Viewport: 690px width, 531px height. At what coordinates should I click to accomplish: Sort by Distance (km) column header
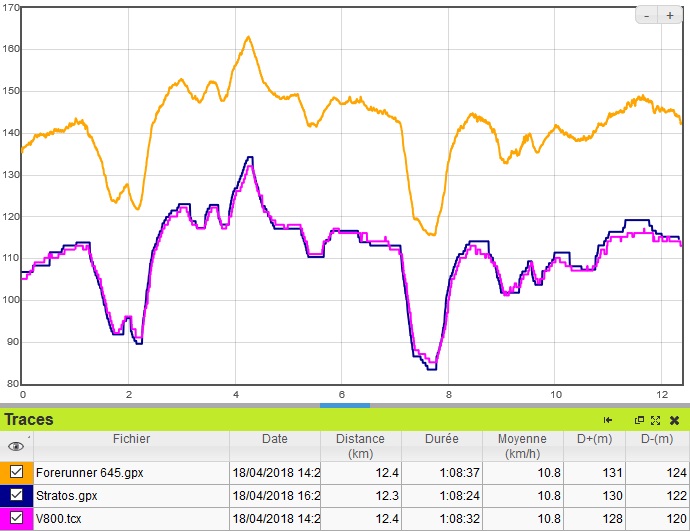[x=360, y=446]
